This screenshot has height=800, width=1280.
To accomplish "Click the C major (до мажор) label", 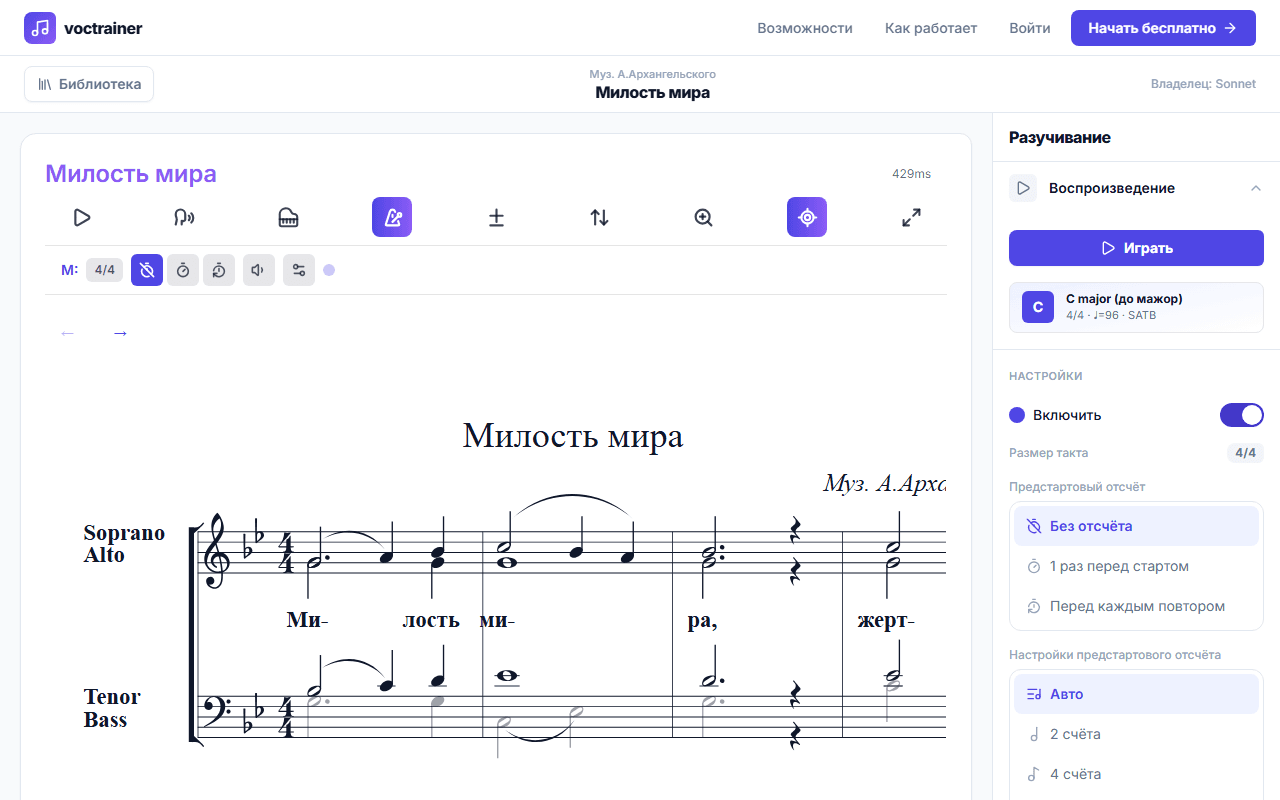I will pos(1124,298).
